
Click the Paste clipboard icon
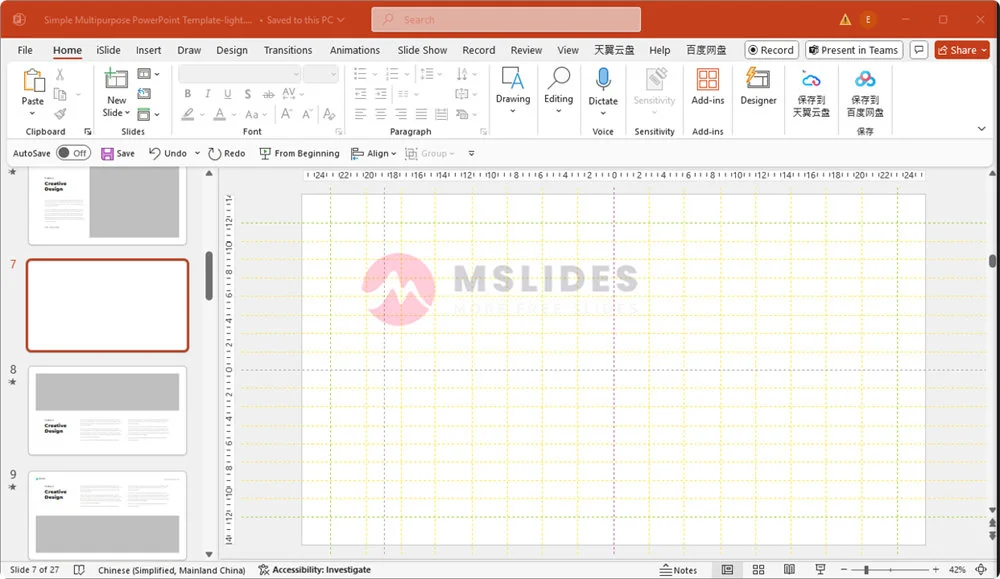click(x=33, y=82)
